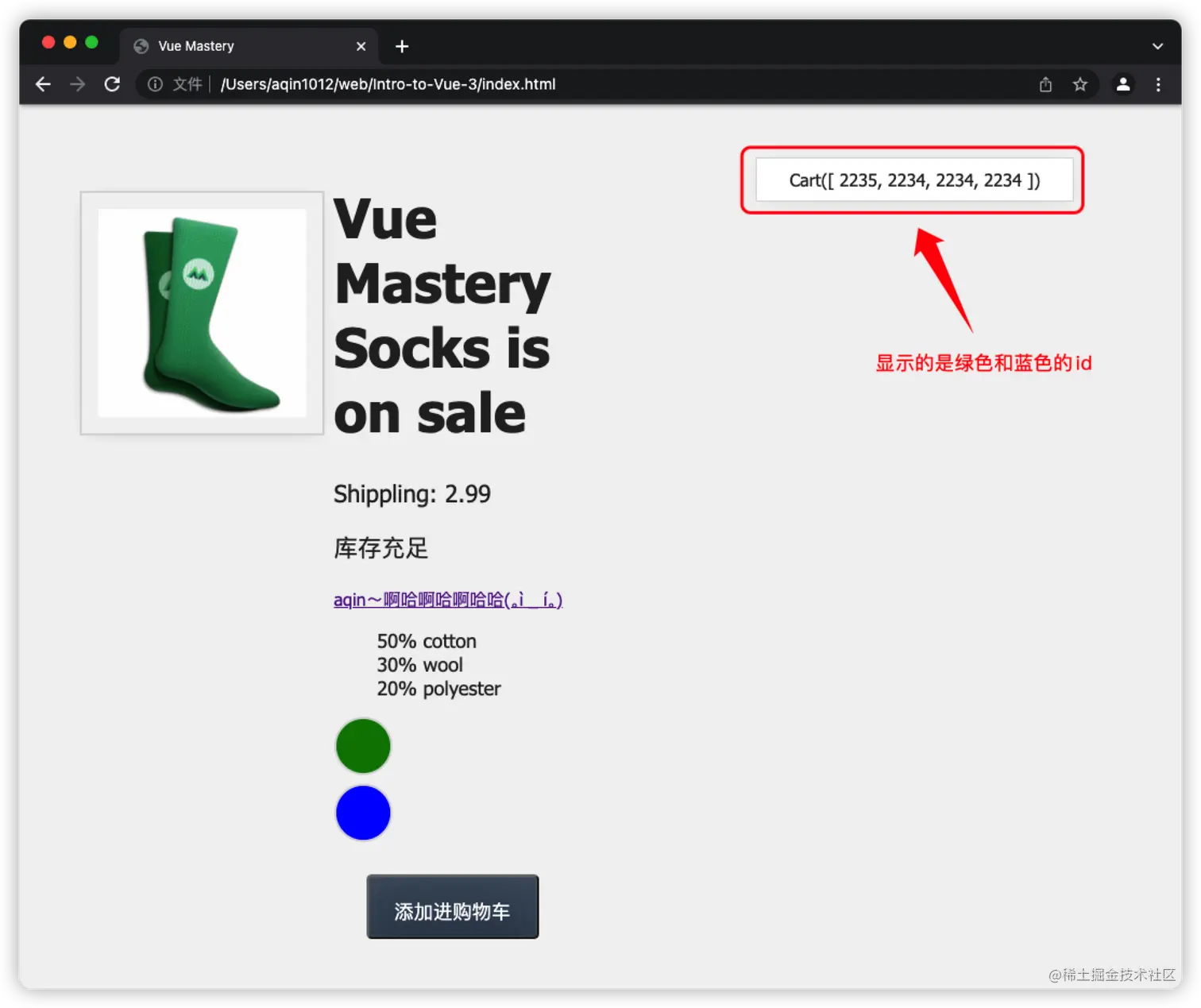Click the site info icon in address bar

click(155, 84)
